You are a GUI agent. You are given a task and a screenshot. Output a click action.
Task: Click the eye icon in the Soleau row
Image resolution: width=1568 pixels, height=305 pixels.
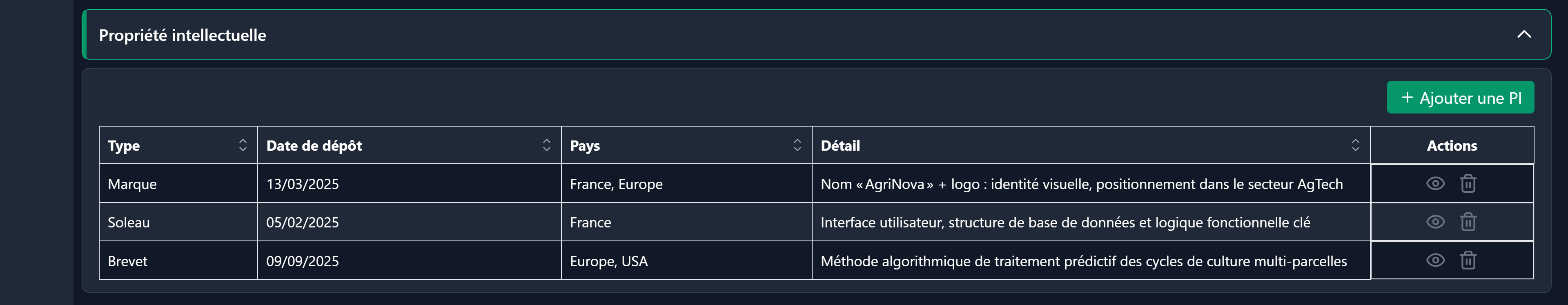[x=1435, y=222]
